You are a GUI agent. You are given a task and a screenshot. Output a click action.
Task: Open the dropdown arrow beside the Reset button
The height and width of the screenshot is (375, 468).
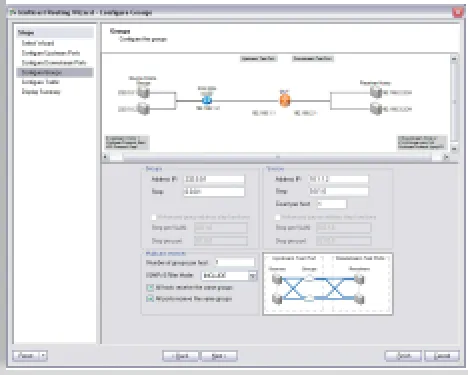click(x=43, y=356)
